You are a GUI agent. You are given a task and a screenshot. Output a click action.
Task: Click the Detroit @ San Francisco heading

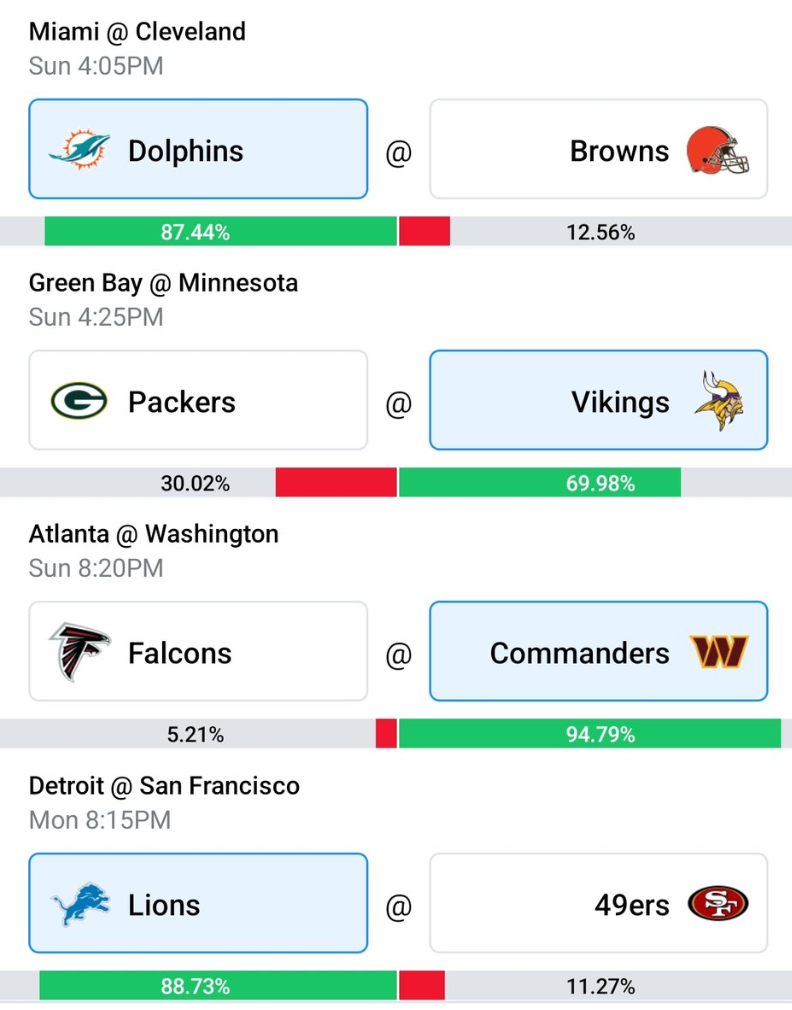point(164,786)
